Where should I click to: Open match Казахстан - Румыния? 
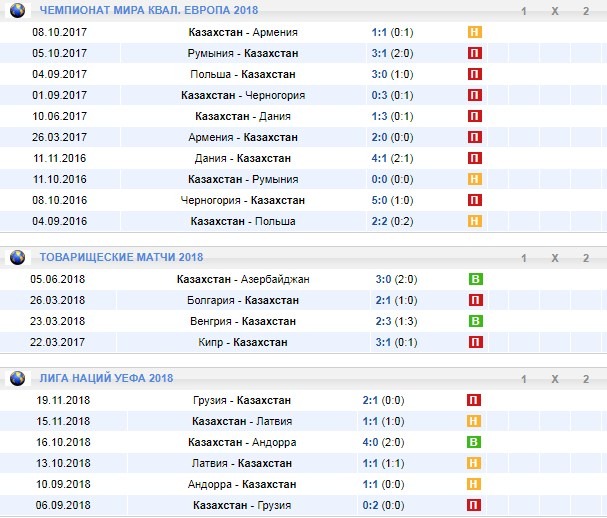pos(243,179)
